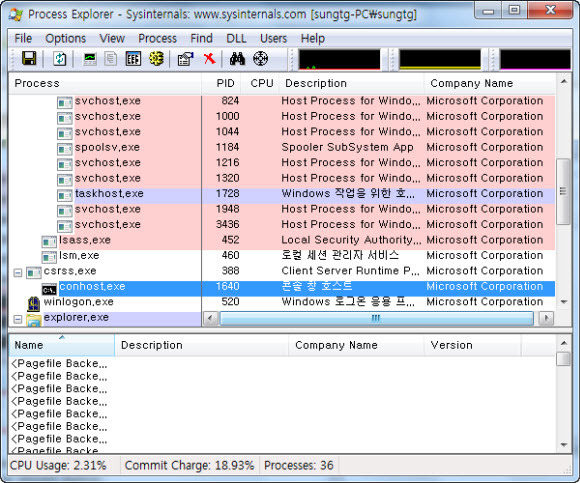Sort lower pane by Version column
This screenshot has width=580, height=483.
pyautogui.click(x=472, y=345)
